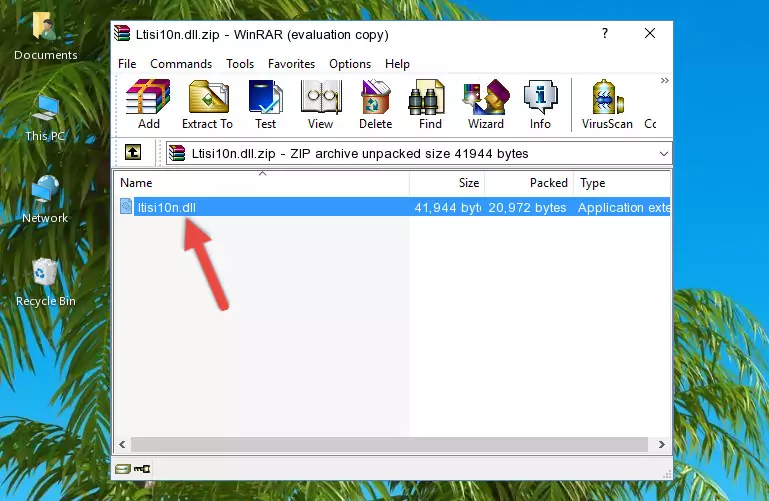Click the WinRAR title bar books icon
Viewport: 769px width, 501px height.
[x=122, y=33]
